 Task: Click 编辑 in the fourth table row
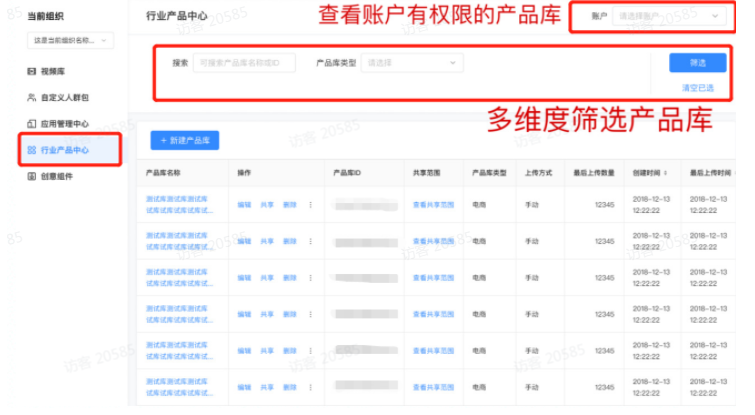(244, 314)
